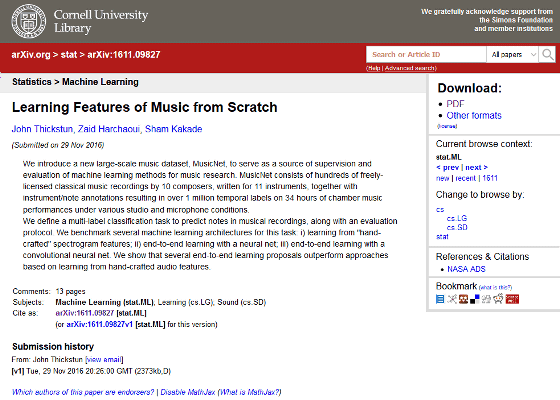Click the '13 pages' comments text

70,291
